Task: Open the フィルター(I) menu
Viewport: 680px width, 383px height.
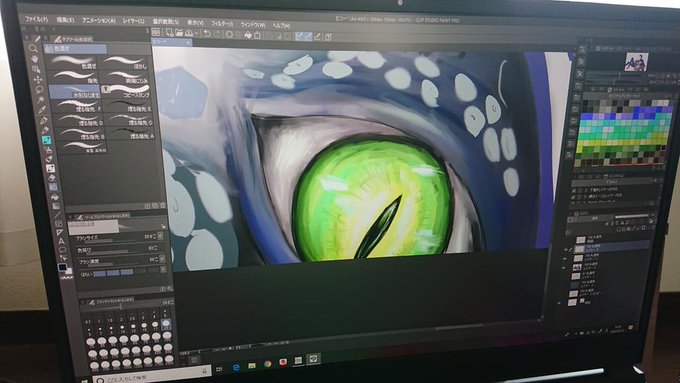Action: point(222,24)
